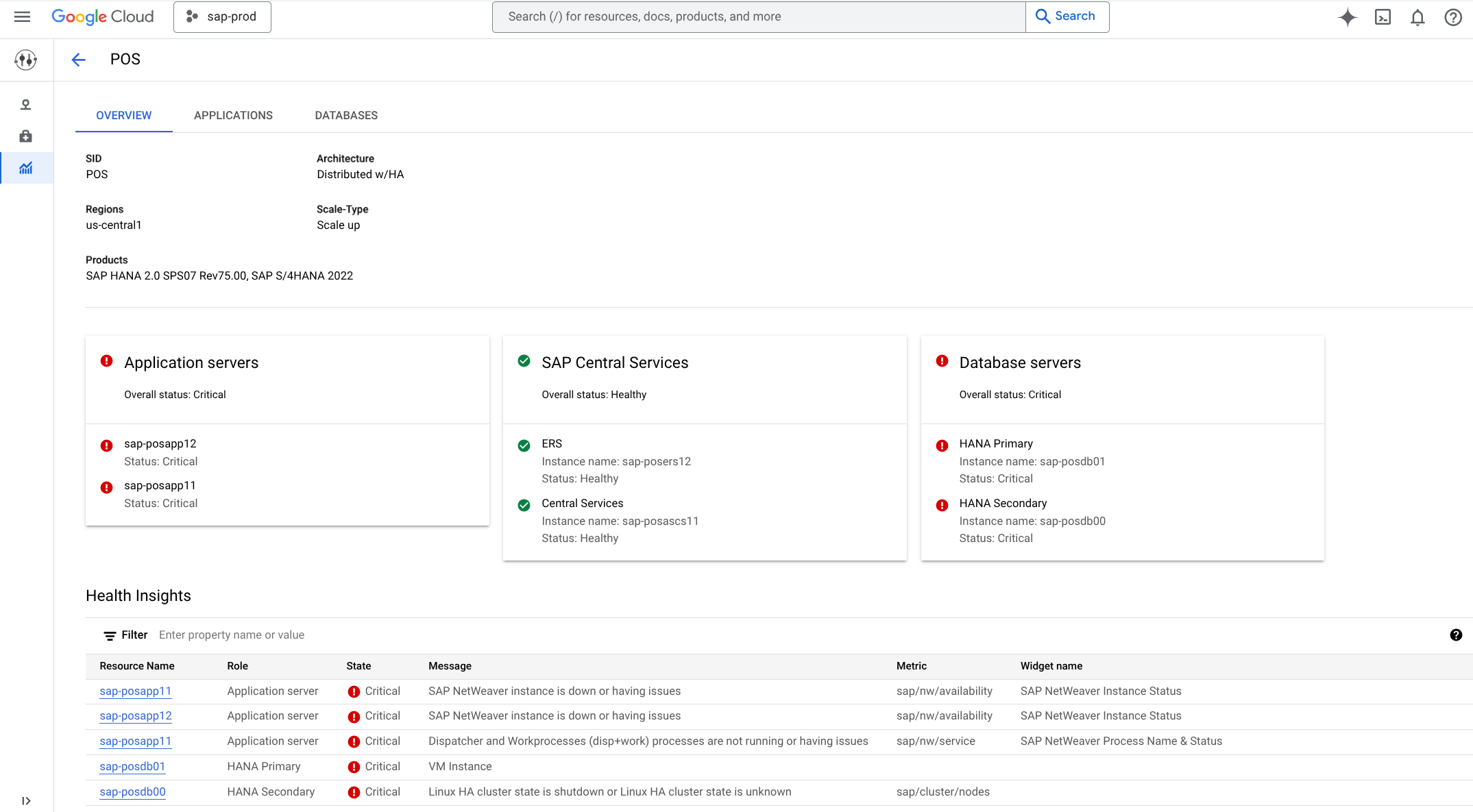
Task: Click the search resources input field
Action: tap(759, 16)
